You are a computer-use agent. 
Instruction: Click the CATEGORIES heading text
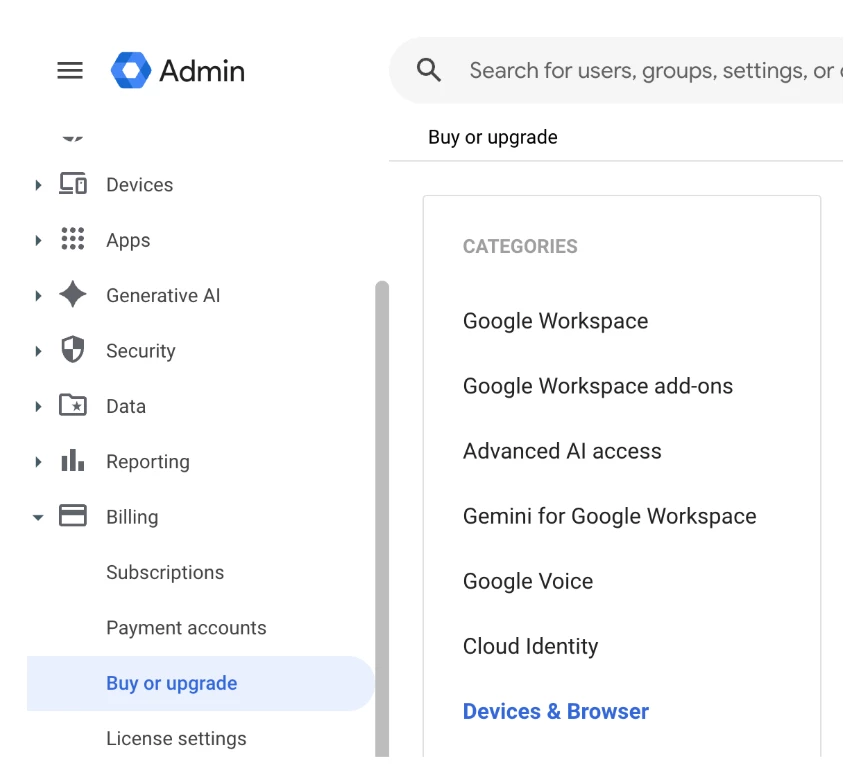pos(520,246)
